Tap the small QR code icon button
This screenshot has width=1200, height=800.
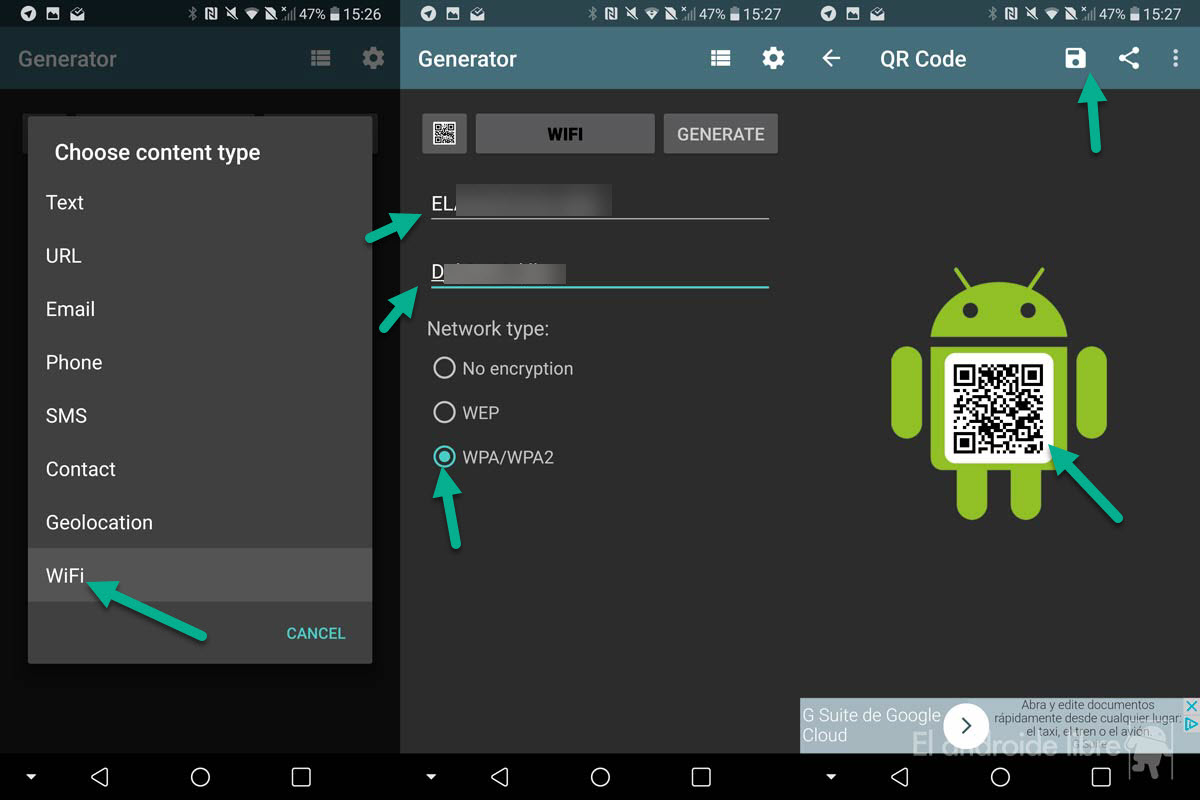pos(445,134)
